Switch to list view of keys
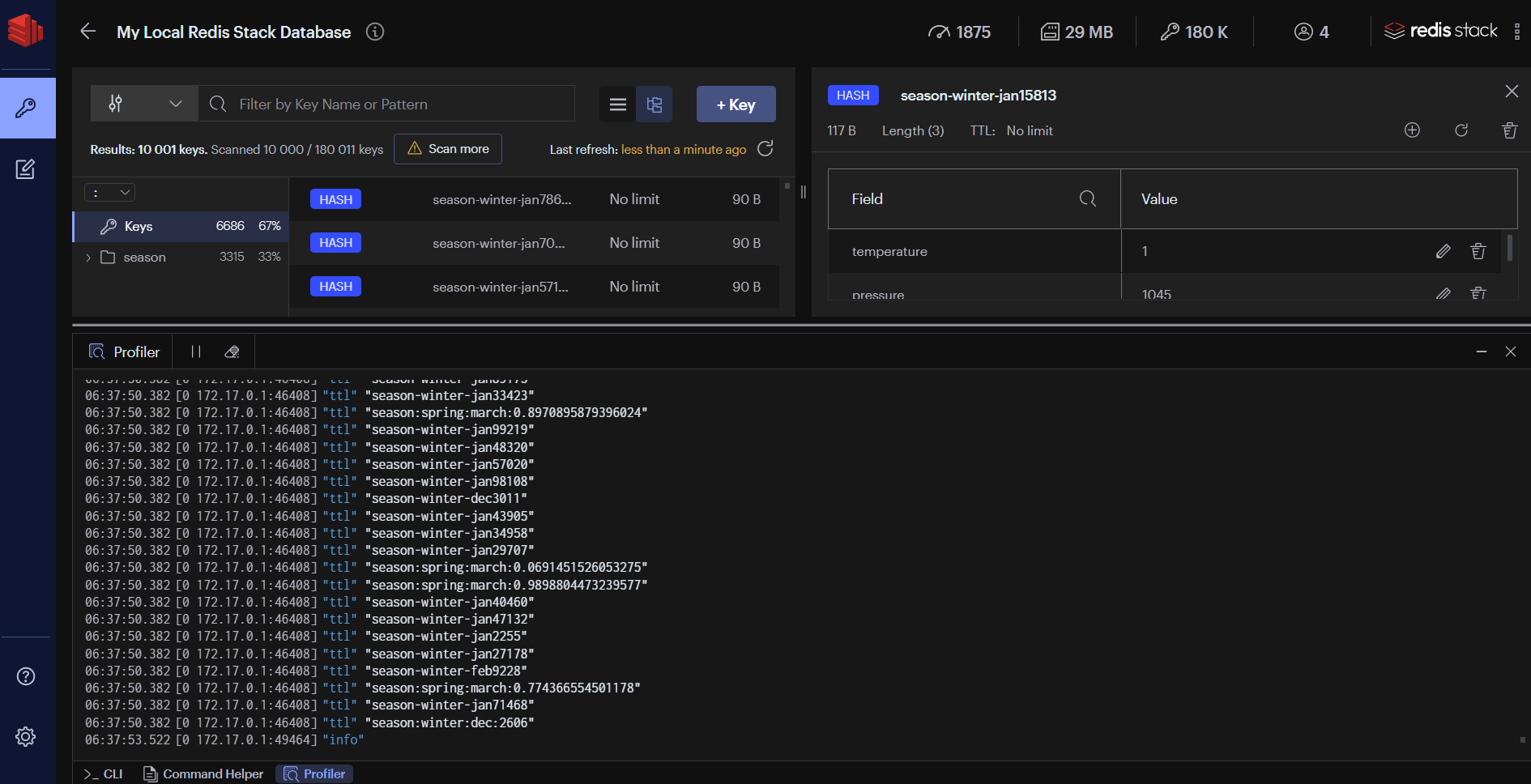Screen dimensions: 1531x784 coord(617,104)
